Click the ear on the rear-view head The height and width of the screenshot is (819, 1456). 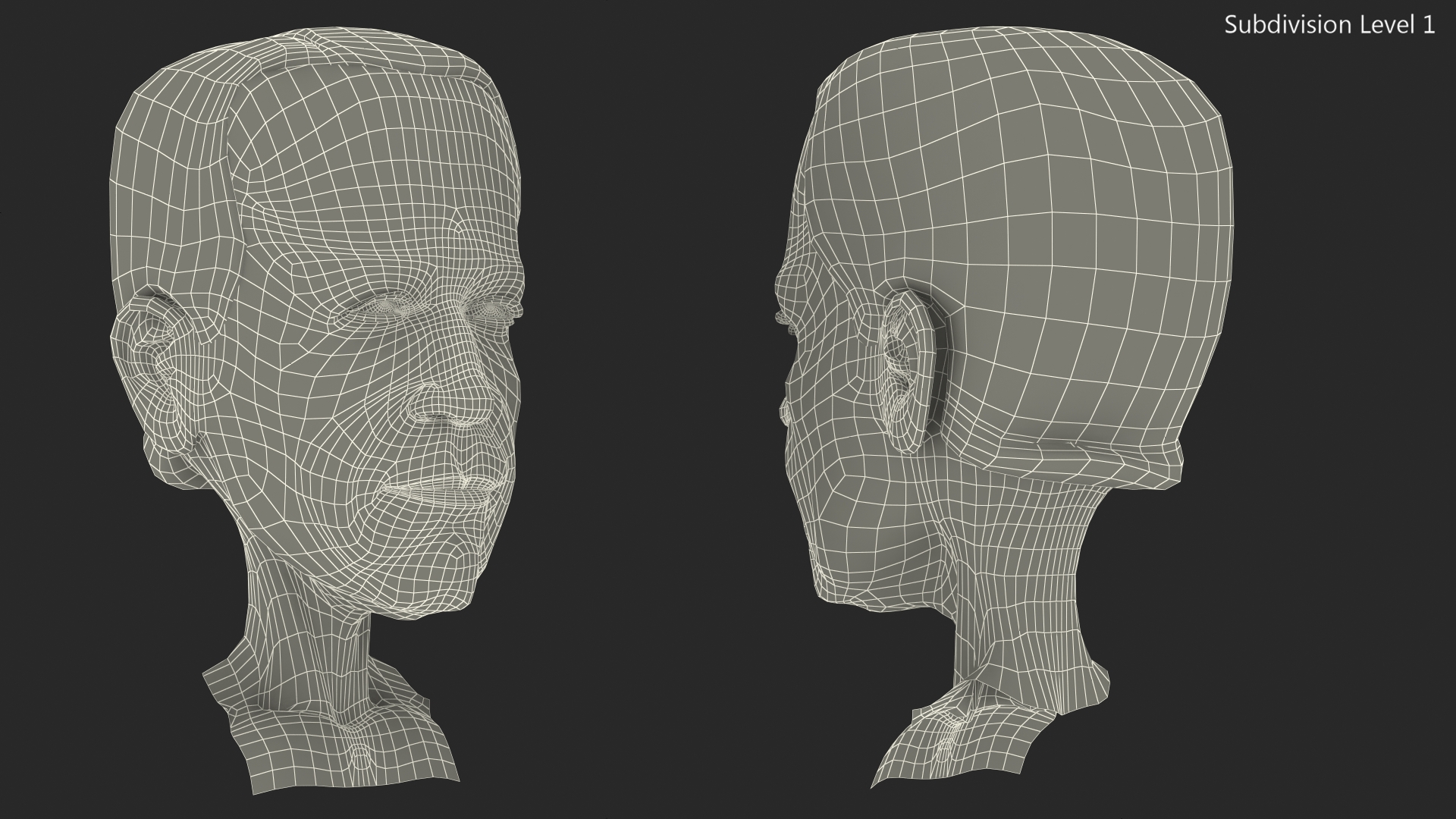910,372
